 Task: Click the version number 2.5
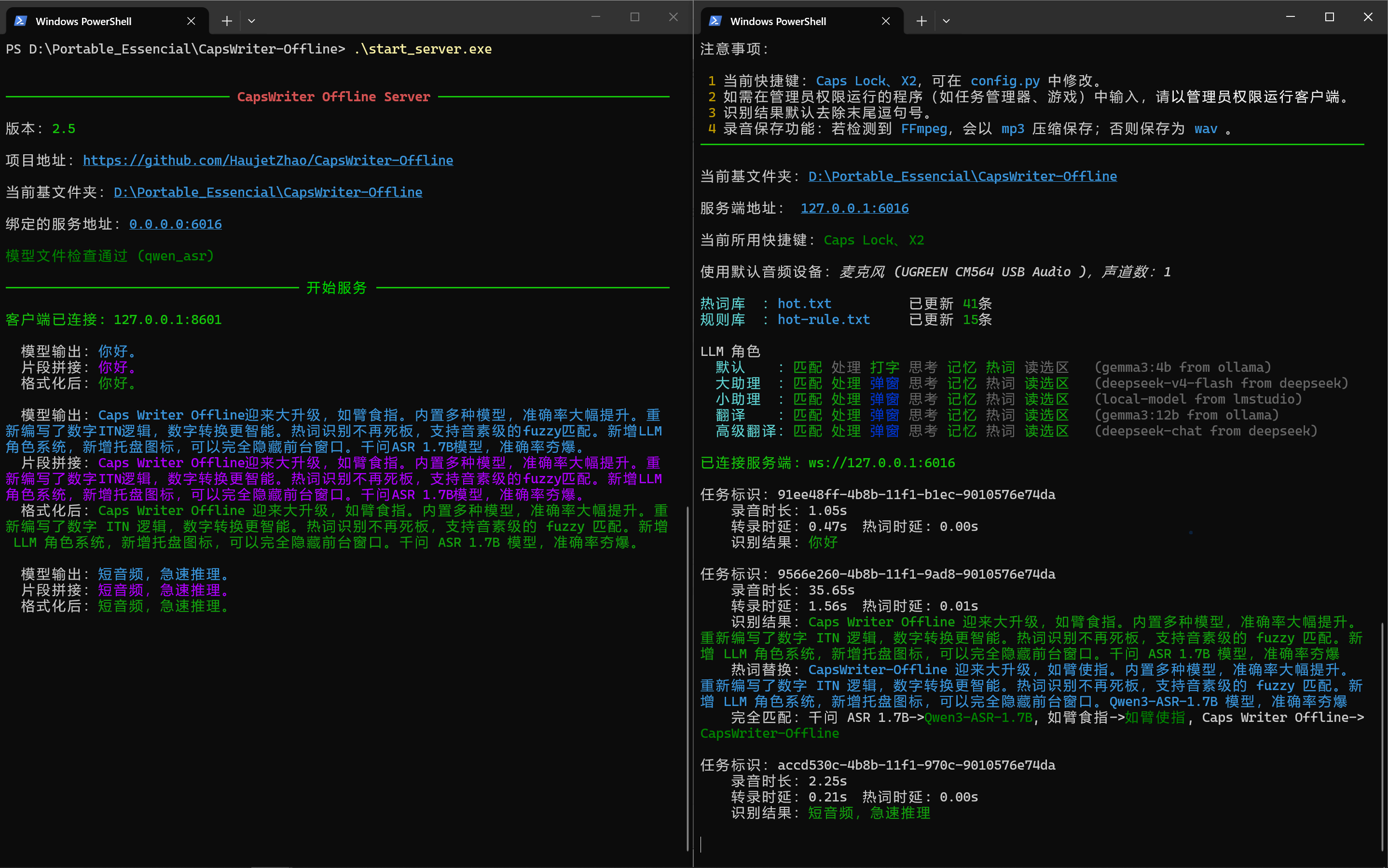click(64, 129)
